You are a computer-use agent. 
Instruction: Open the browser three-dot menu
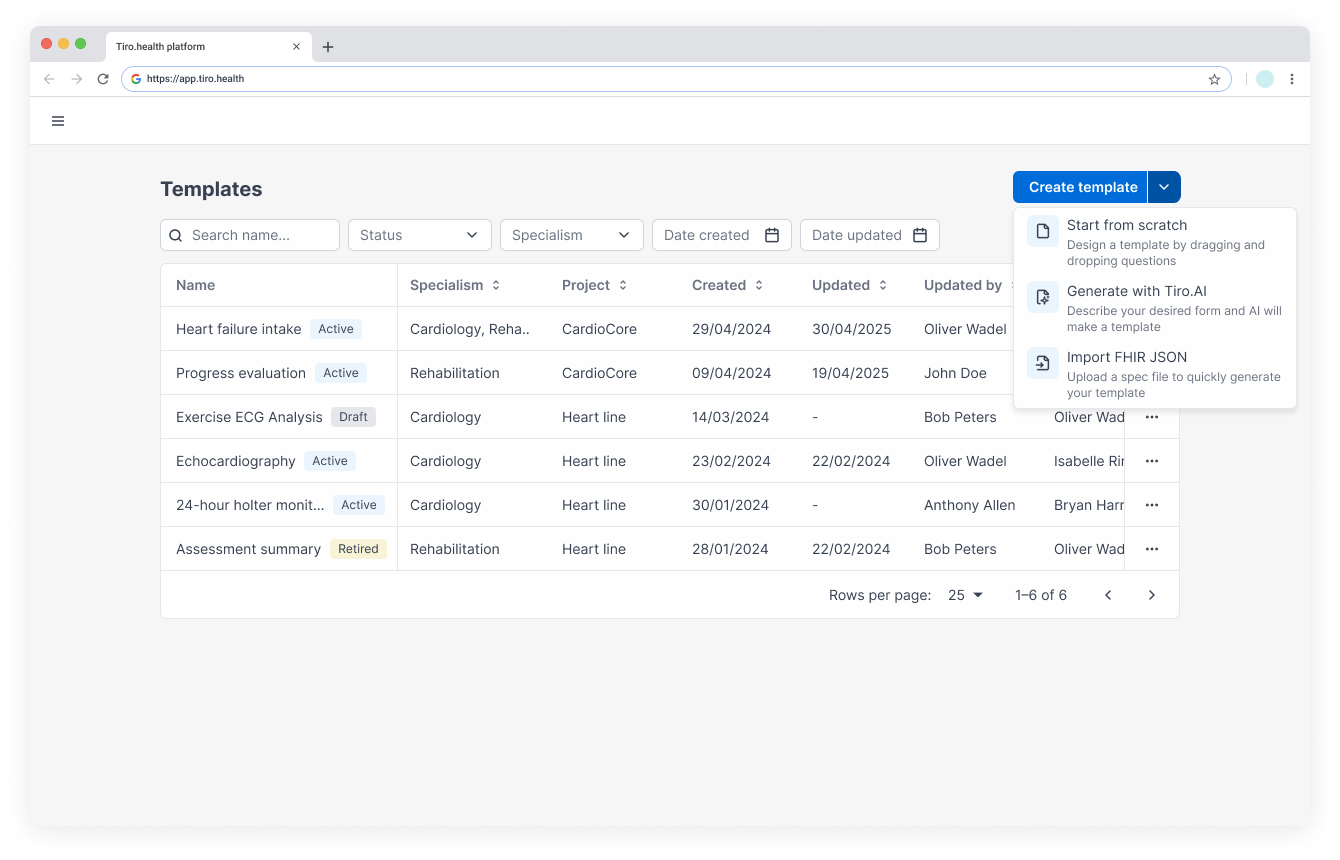[1292, 79]
